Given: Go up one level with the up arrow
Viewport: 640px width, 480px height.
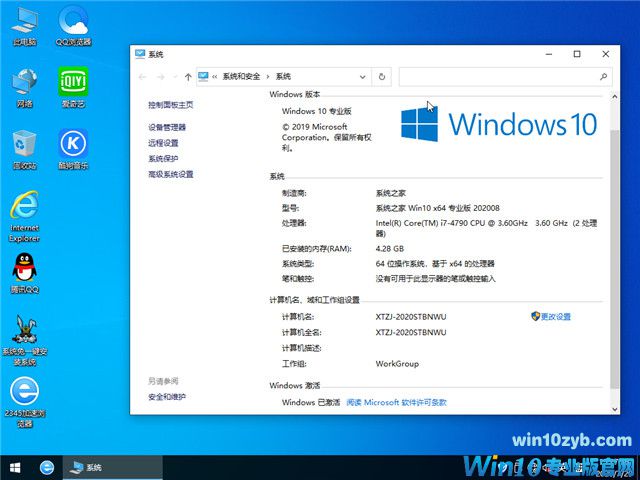Looking at the screenshot, I should (188, 77).
